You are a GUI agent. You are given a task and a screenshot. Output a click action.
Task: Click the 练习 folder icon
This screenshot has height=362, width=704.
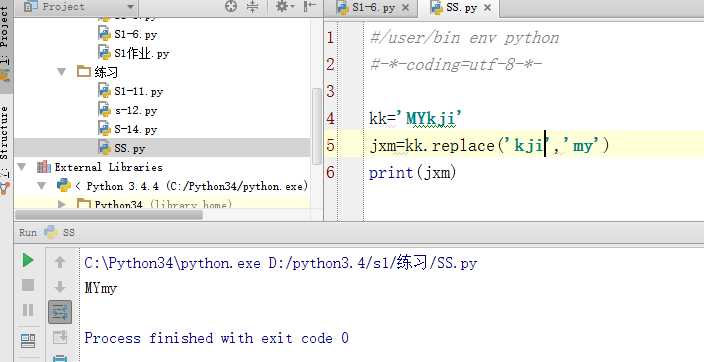(84, 71)
